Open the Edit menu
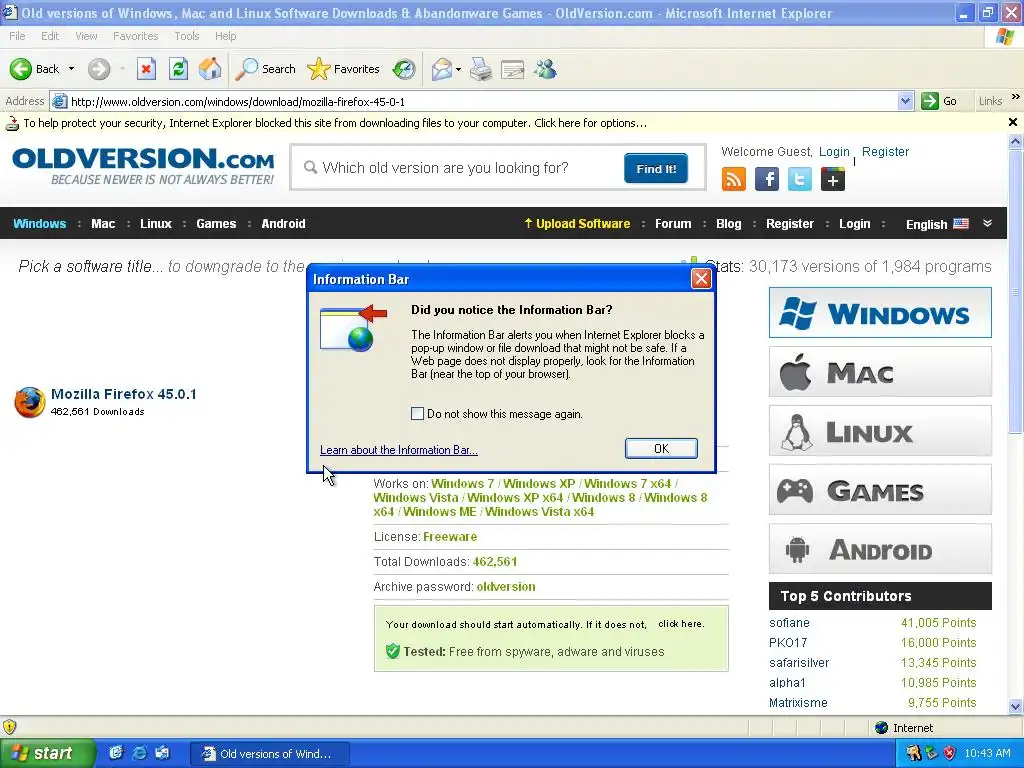 [x=50, y=36]
